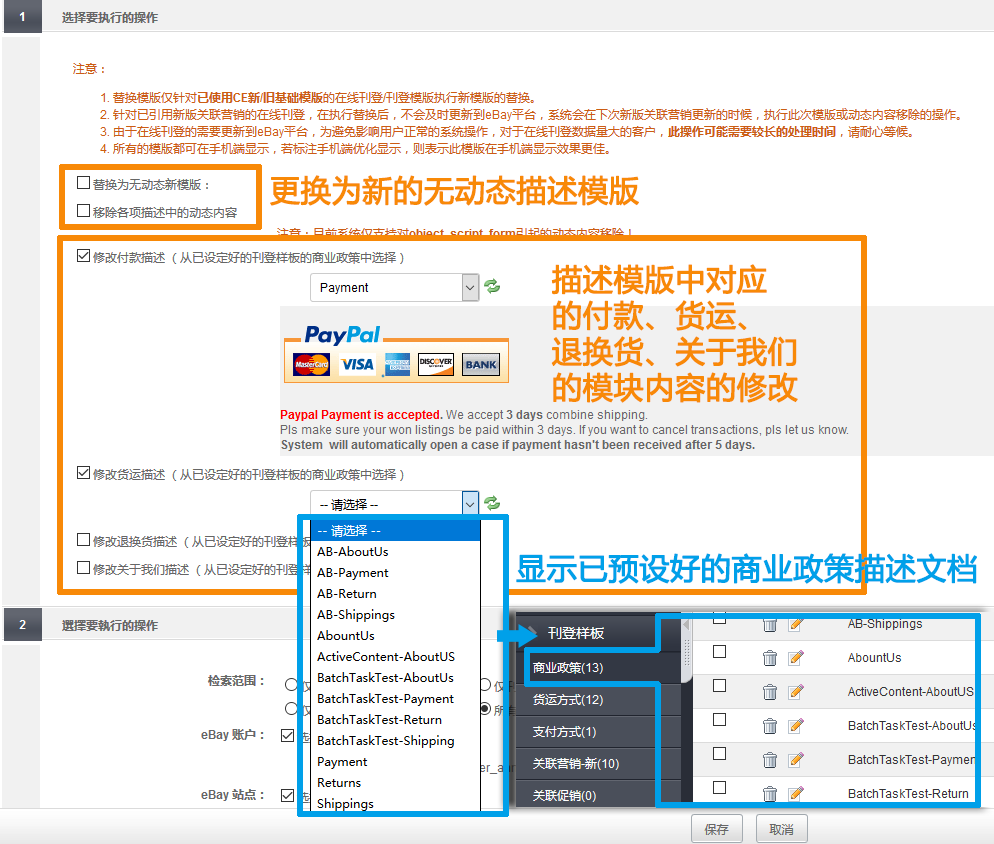This screenshot has height=844, width=994.
Task: Choose ActiveContent-AboutUS from dropdown list
Action: tap(396, 656)
